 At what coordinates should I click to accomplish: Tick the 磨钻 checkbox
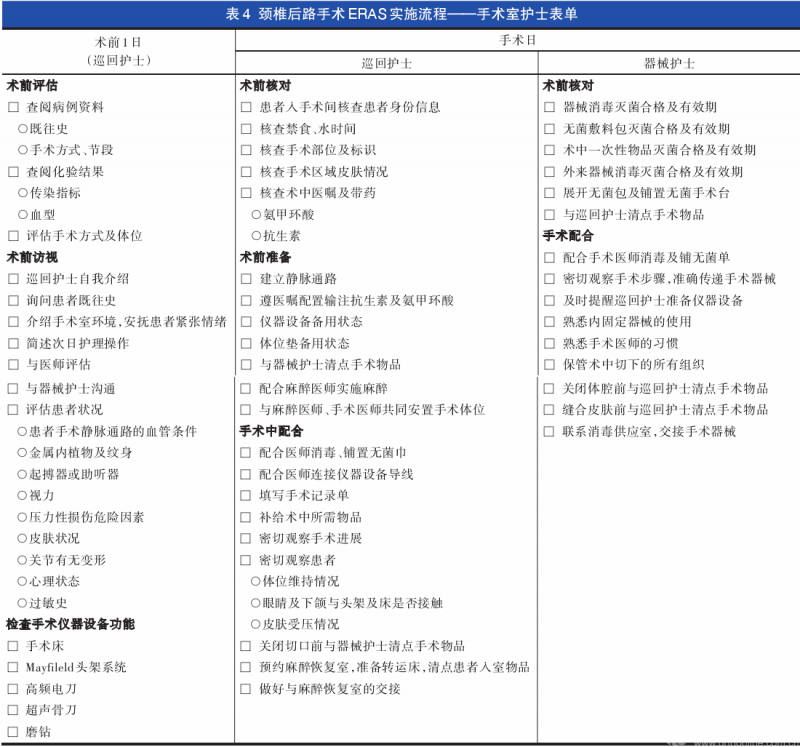pos(13,732)
